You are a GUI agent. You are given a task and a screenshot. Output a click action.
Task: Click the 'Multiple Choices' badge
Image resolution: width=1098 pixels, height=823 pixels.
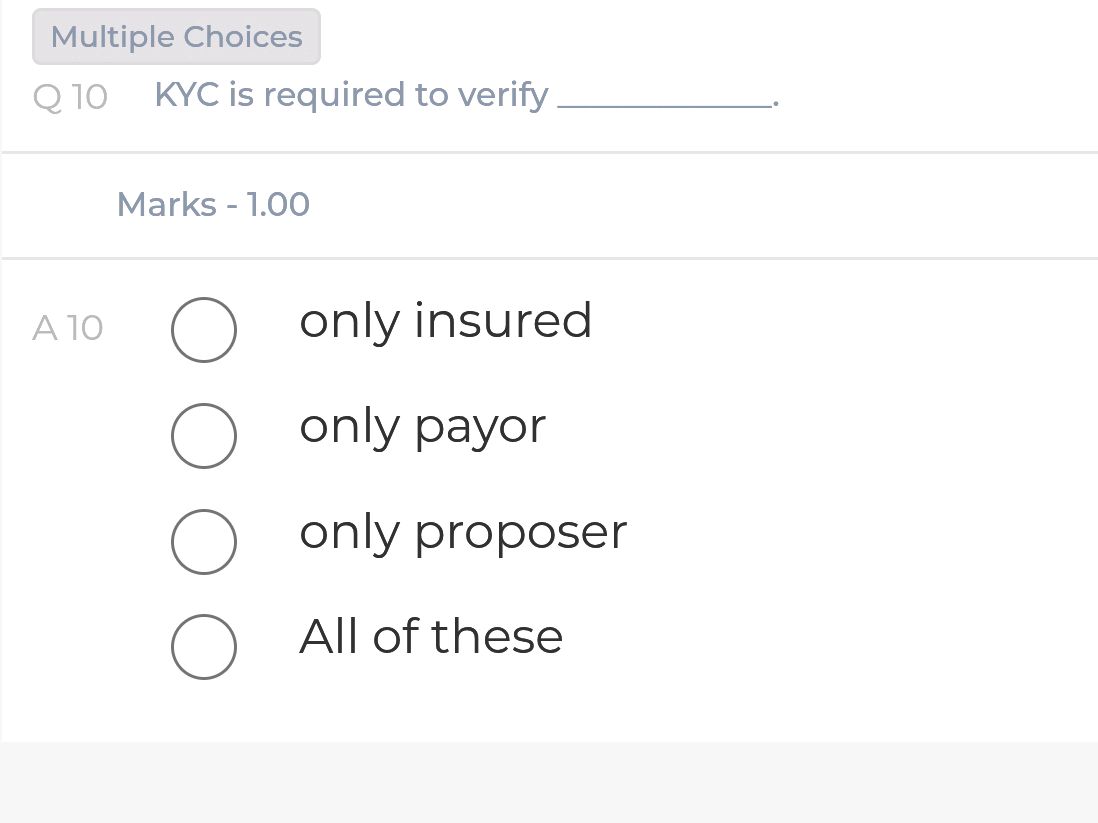(176, 36)
